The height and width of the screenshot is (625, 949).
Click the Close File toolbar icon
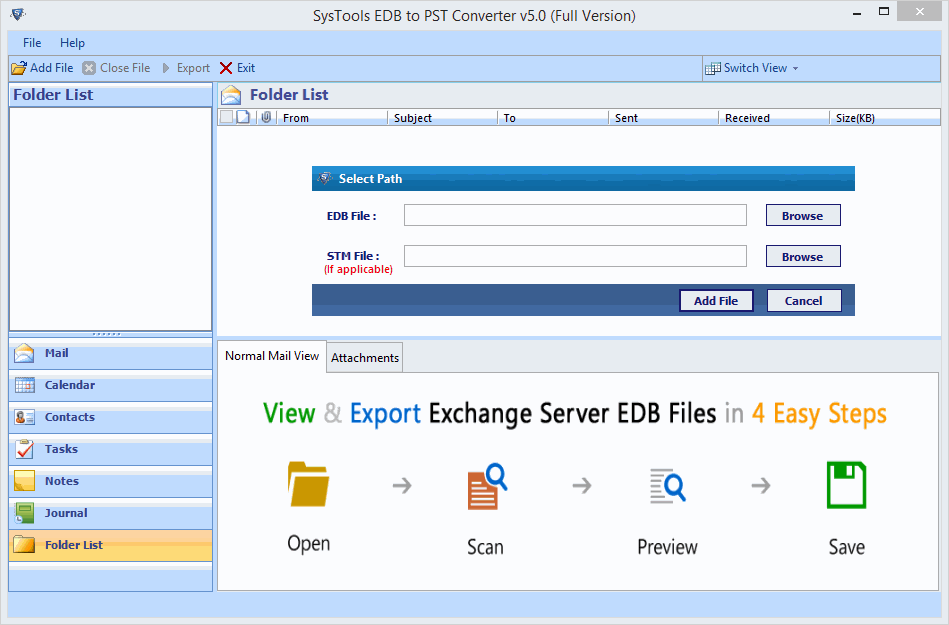(x=89, y=68)
